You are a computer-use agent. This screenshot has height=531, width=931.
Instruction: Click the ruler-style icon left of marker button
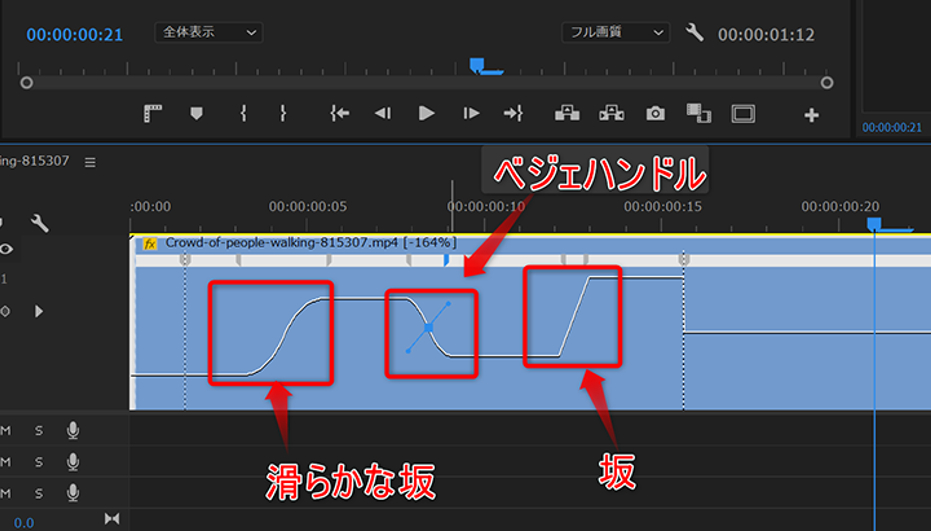tap(153, 113)
